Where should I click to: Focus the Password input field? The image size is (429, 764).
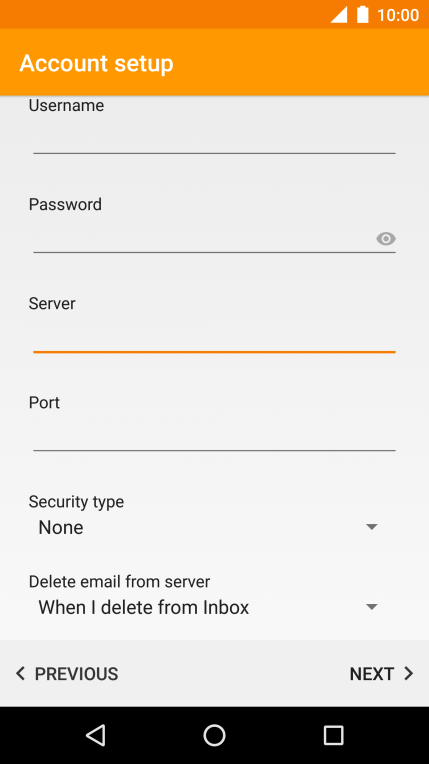pos(202,238)
